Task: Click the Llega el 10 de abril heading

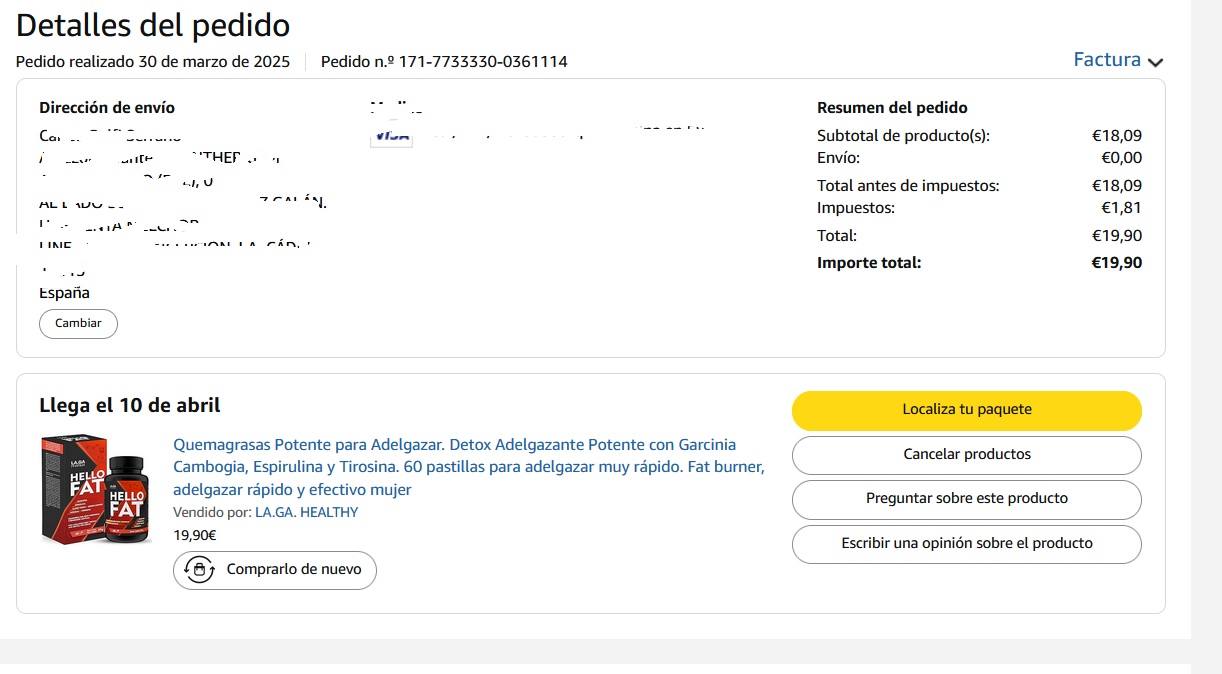Action: coord(130,406)
